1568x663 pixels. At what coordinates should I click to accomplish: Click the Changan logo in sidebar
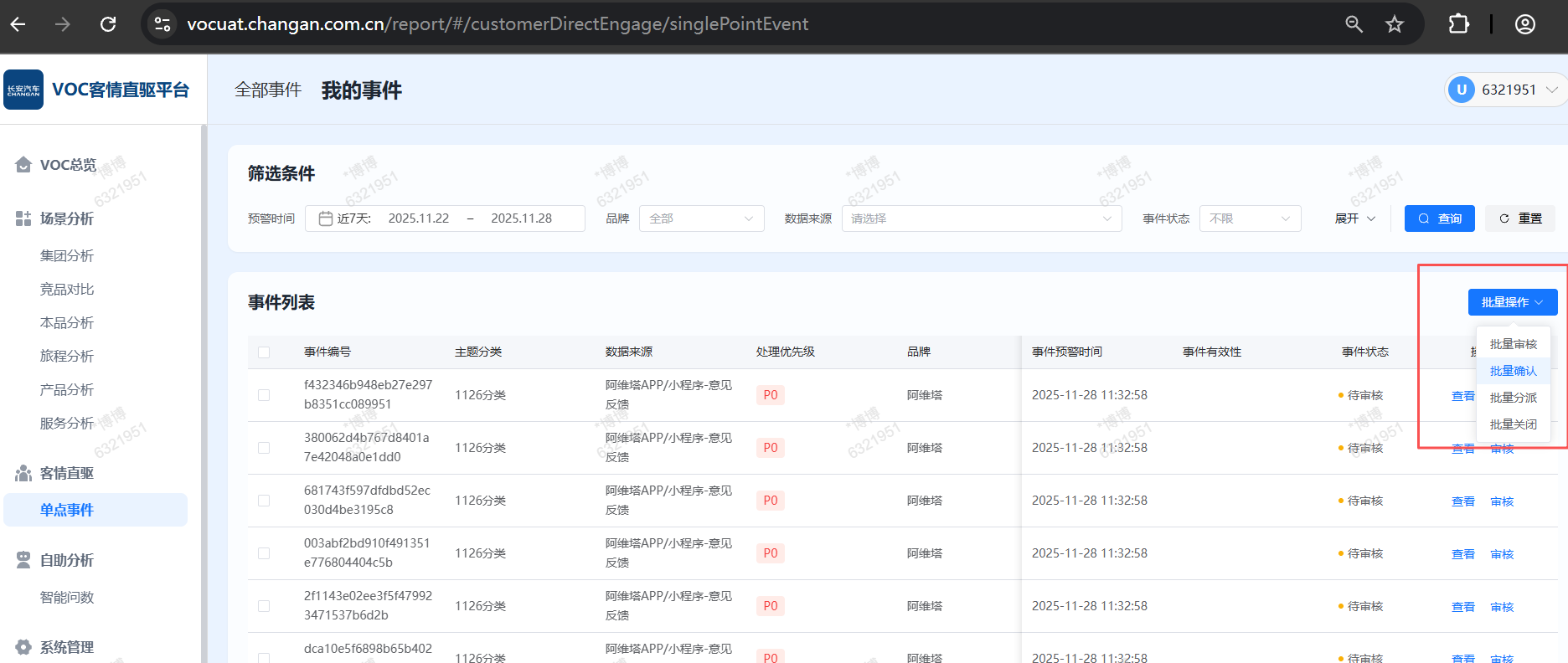(x=23, y=90)
